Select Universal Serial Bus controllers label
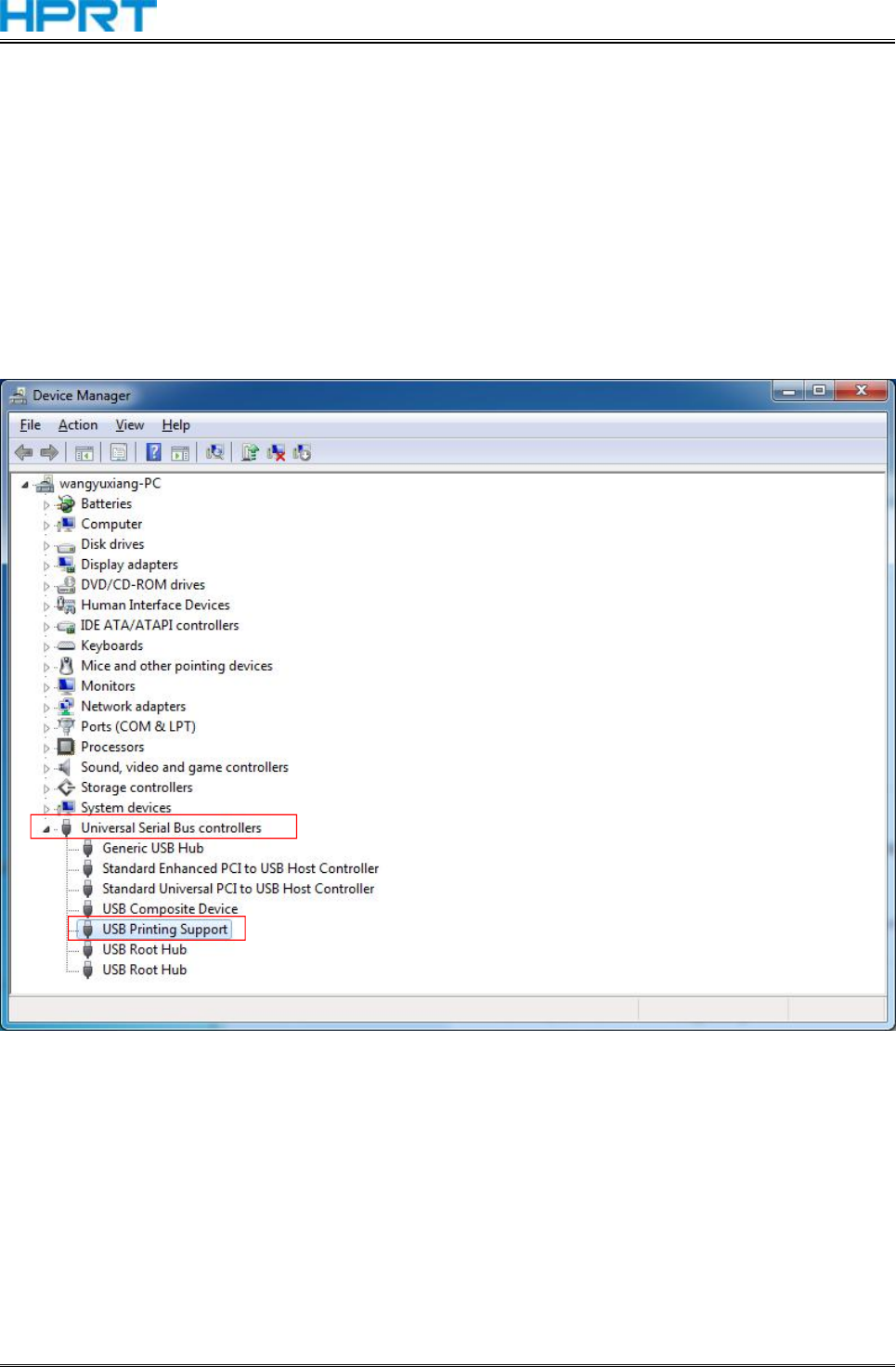 [x=171, y=828]
